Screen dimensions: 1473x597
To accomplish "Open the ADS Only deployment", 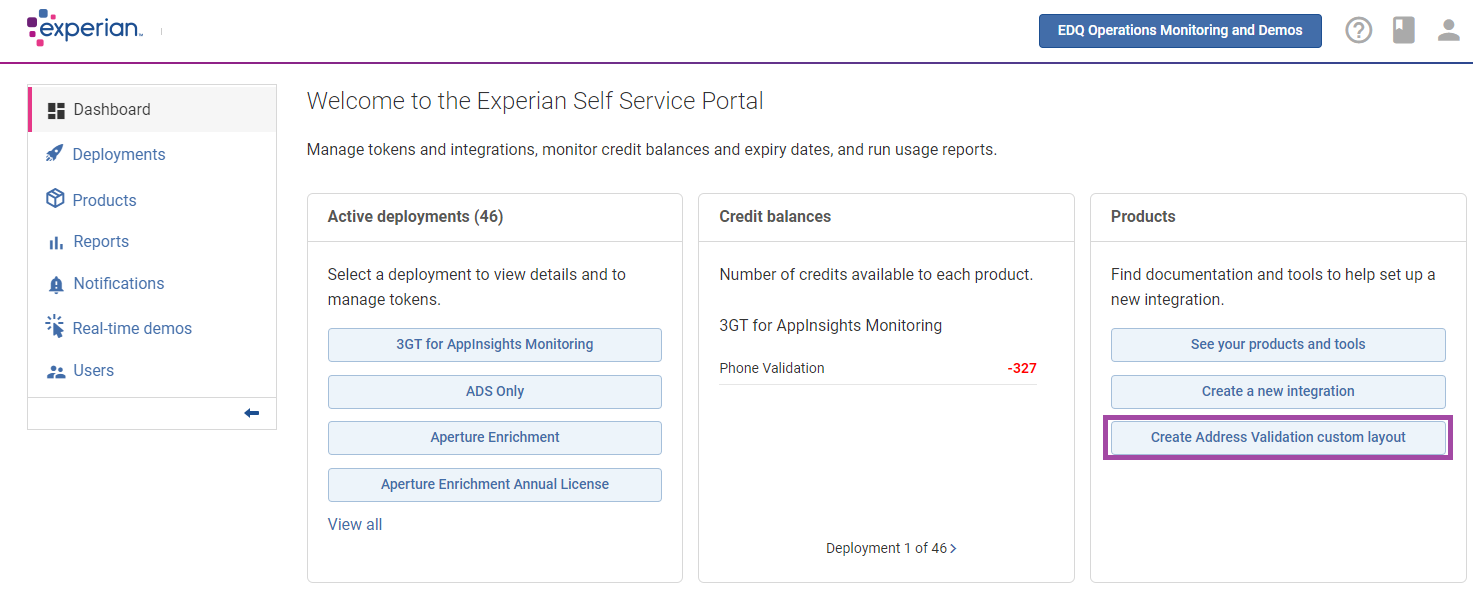I will point(494,391).
